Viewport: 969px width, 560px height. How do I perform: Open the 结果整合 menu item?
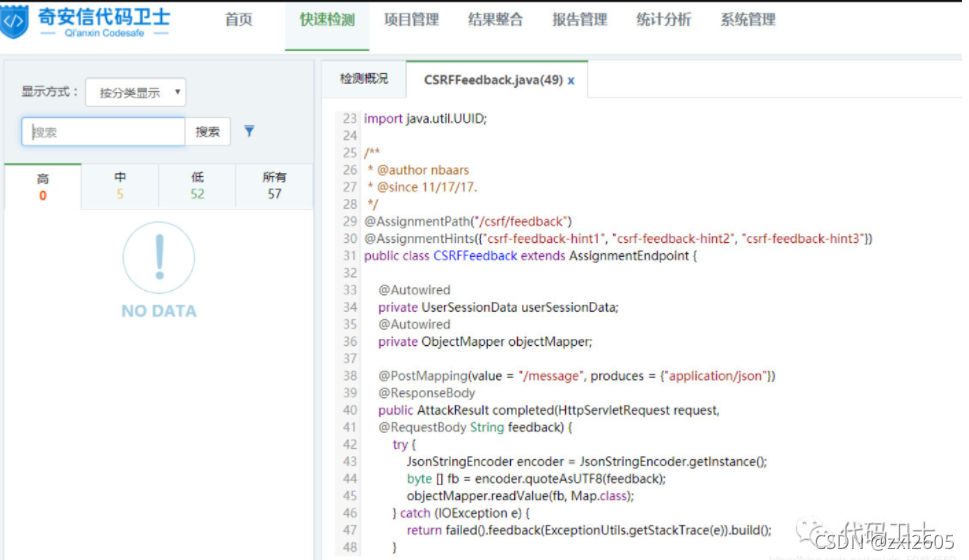click(496, 20)
